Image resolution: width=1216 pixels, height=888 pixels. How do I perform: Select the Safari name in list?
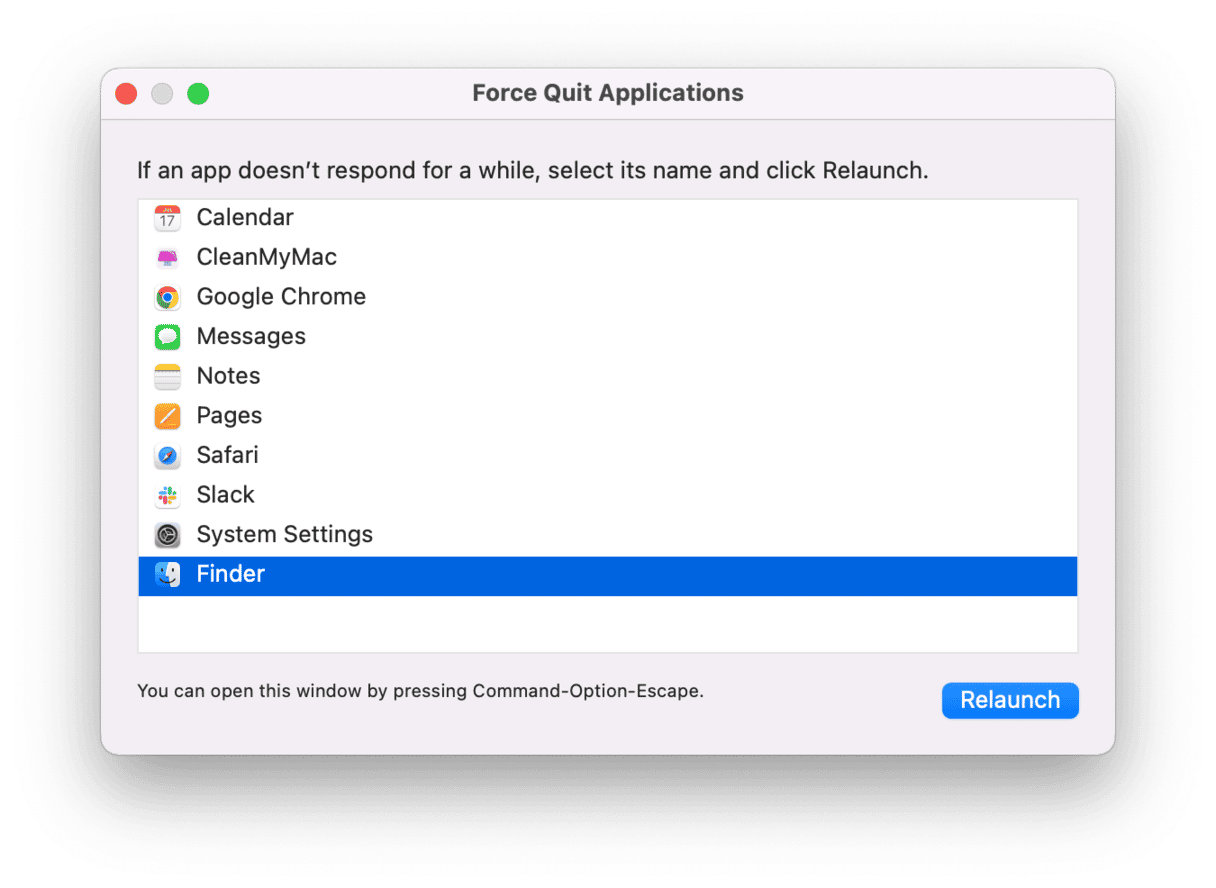click(x=227, y=455)
